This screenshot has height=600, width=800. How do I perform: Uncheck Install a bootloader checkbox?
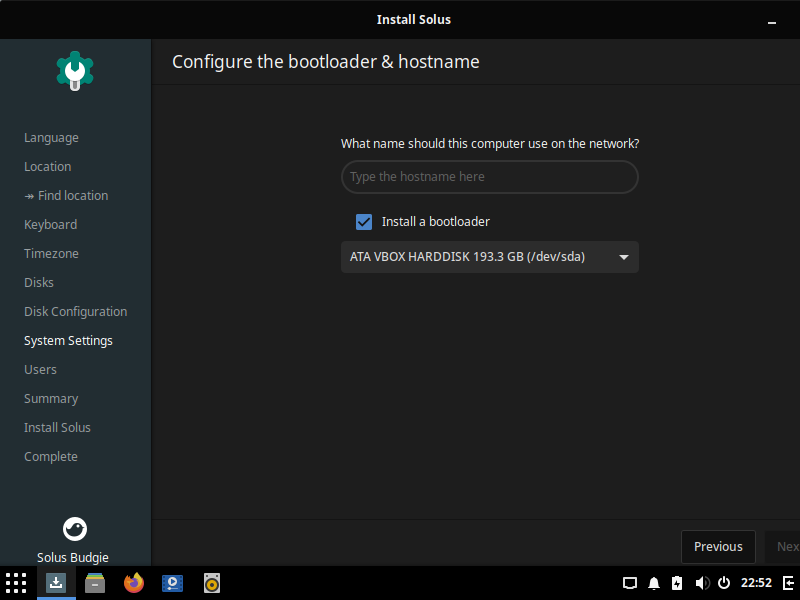364,222
